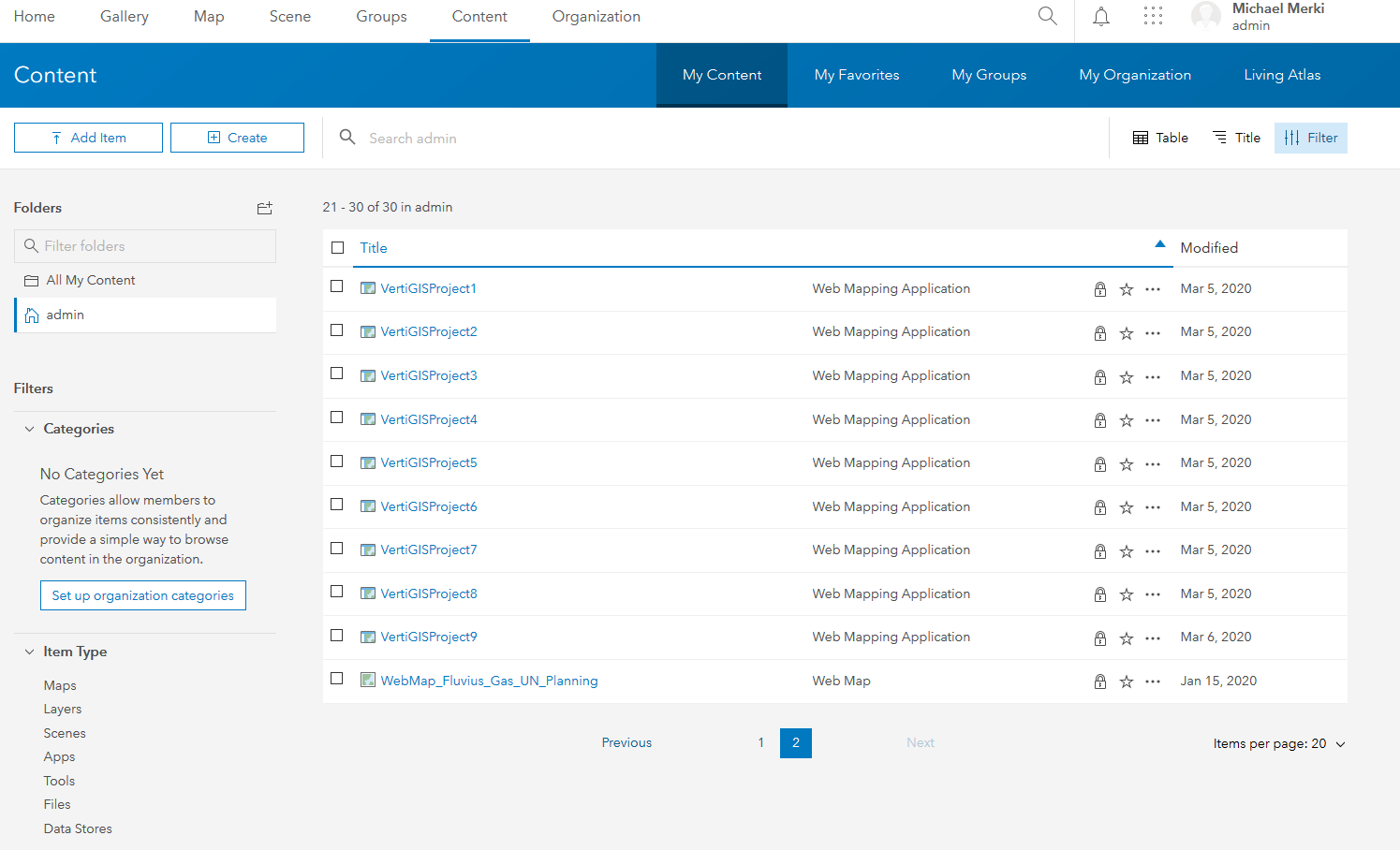The image size is (1400, 850).
Task: Check the box for VertiGISProject5
Action: coord(337,462)
